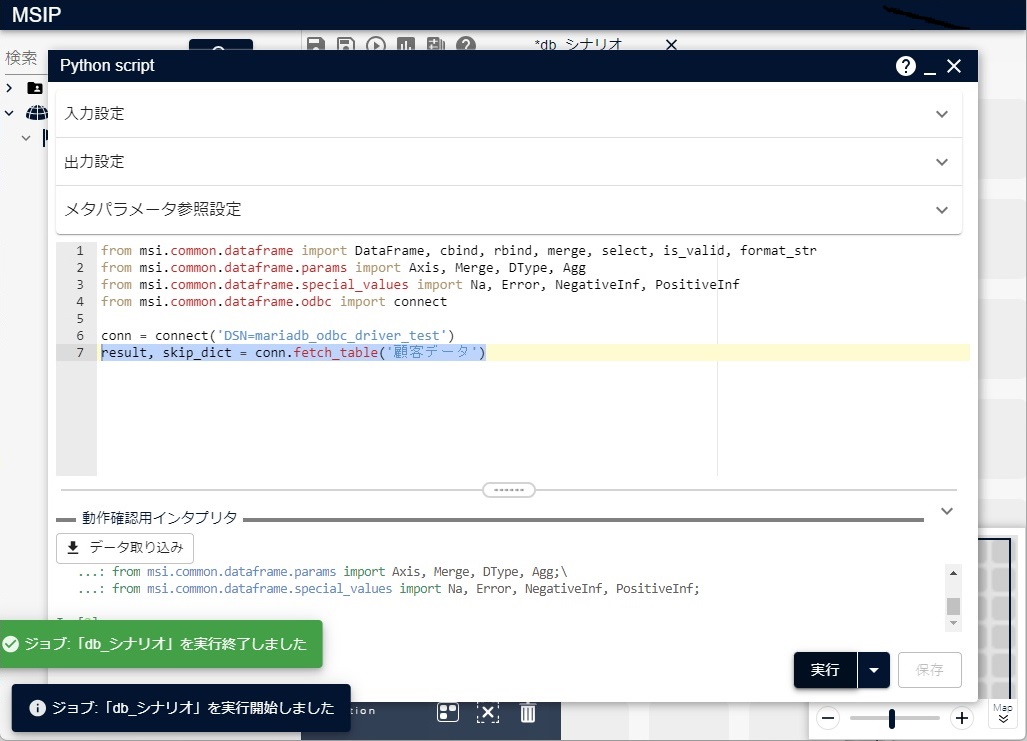Click code line 6 in the editor

[278, 335]
